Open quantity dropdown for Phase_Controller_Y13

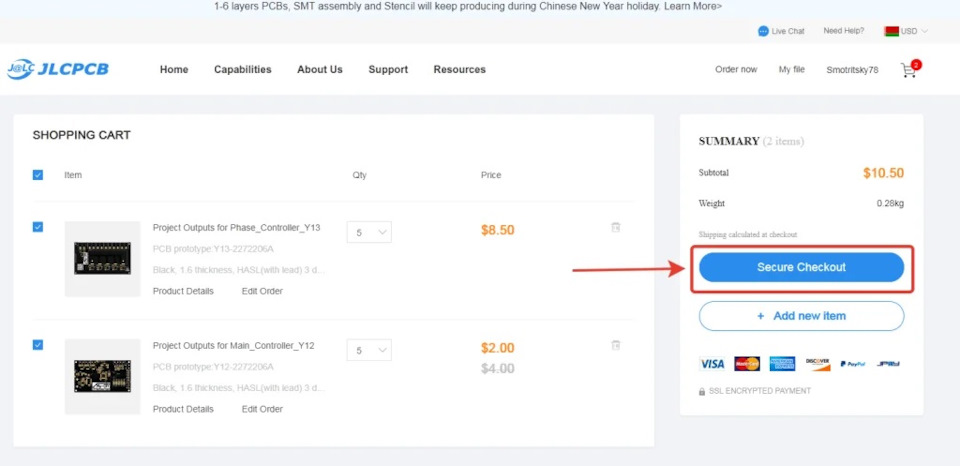point(369,232)
